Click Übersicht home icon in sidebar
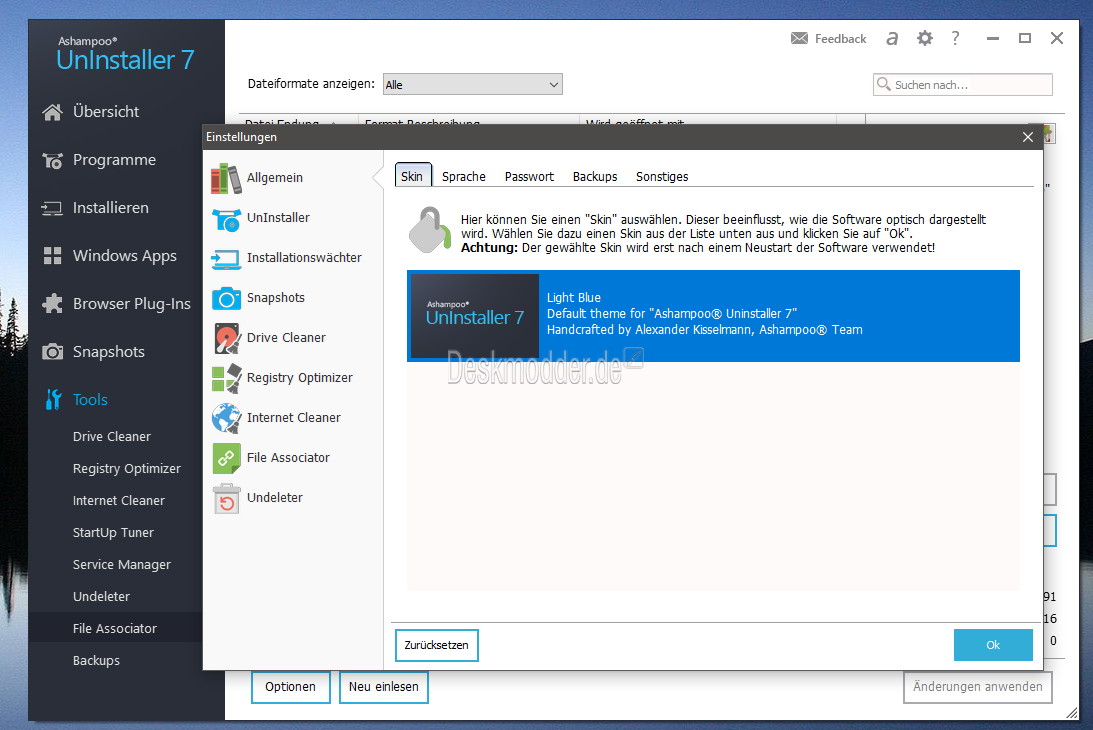 click(52, 112)
